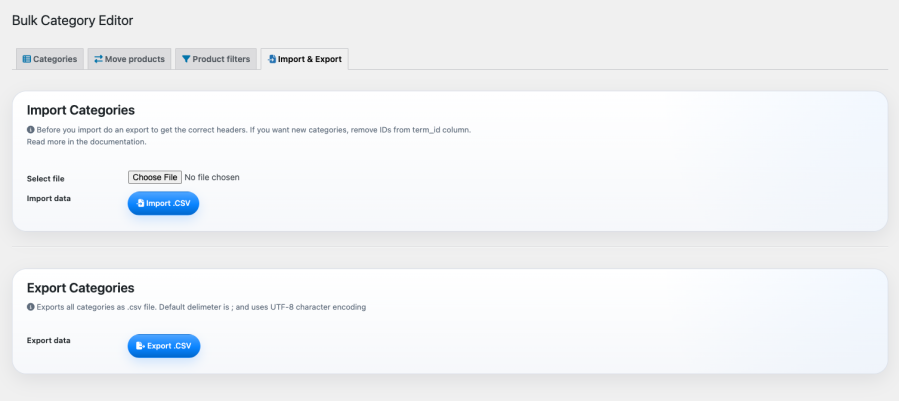Click the 'Export data' label
Screen dimensions: 899x401
click(49, 340)
